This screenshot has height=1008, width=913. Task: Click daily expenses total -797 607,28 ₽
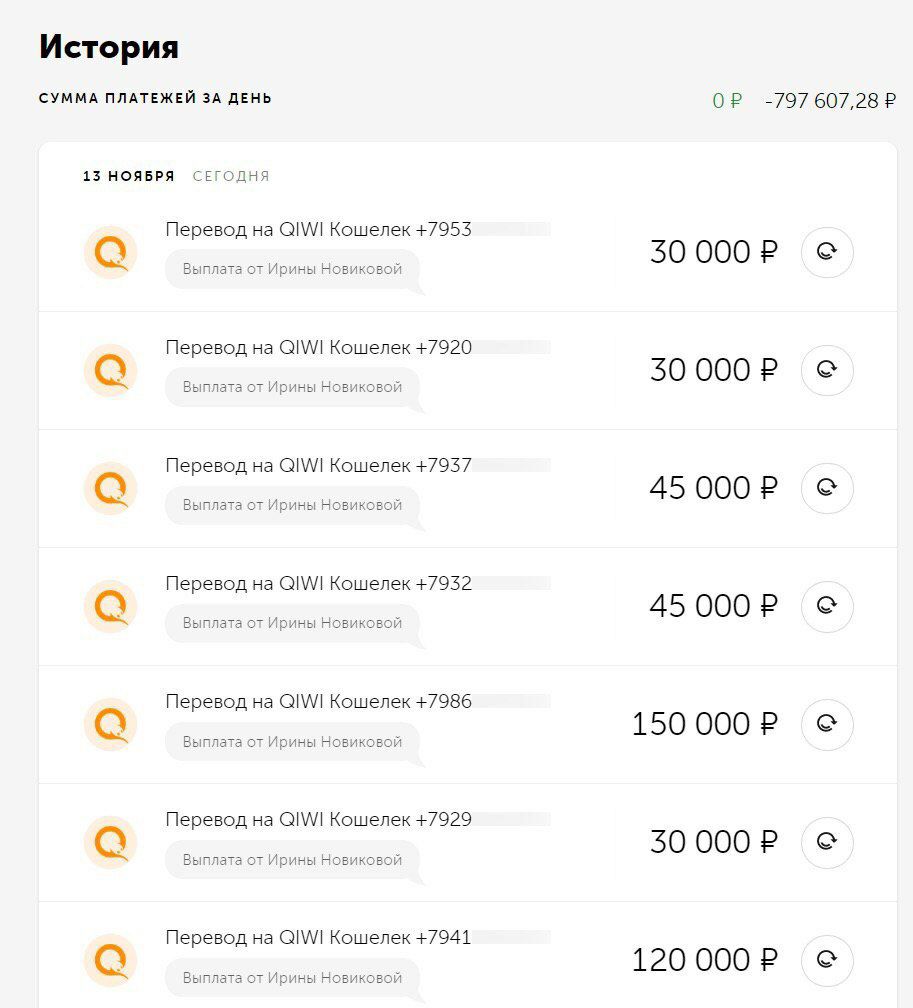(830, 101)
